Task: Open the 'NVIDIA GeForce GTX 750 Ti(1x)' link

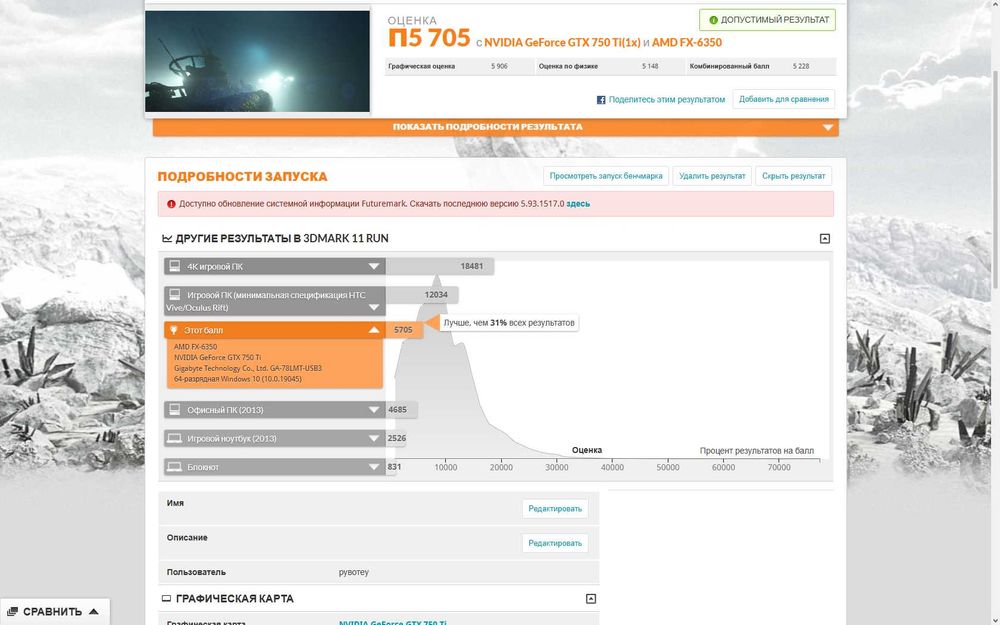Action: (562, 43)
